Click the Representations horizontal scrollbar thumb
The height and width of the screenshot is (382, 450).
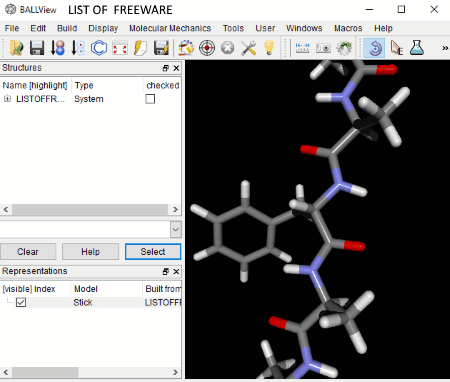[45, 372]
